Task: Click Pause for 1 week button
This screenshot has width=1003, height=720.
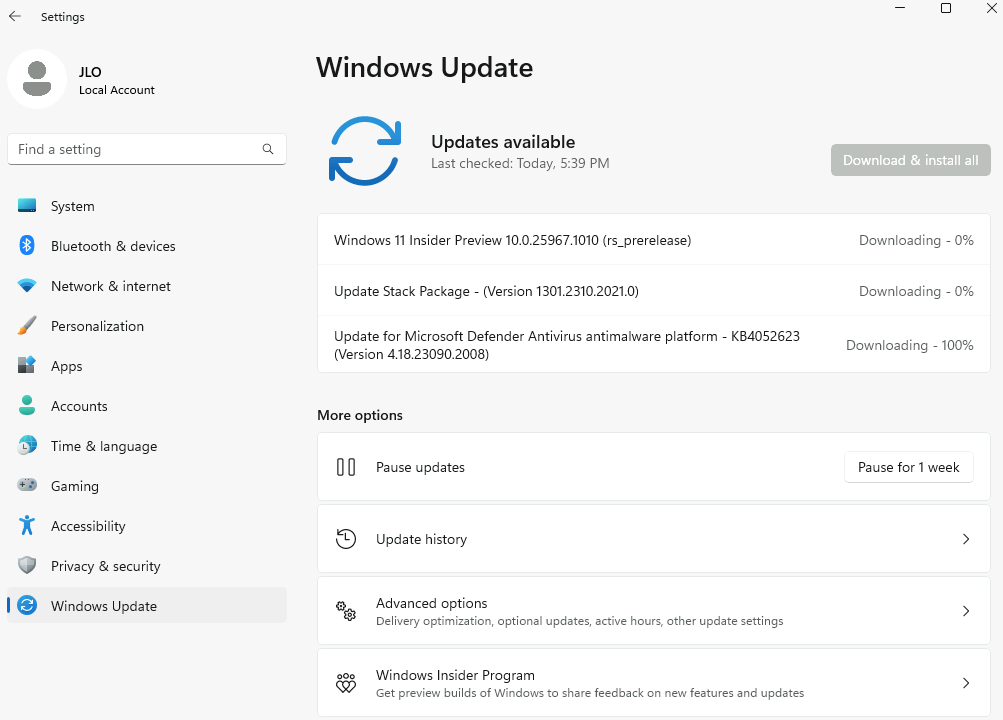Action: coord(908,467)
